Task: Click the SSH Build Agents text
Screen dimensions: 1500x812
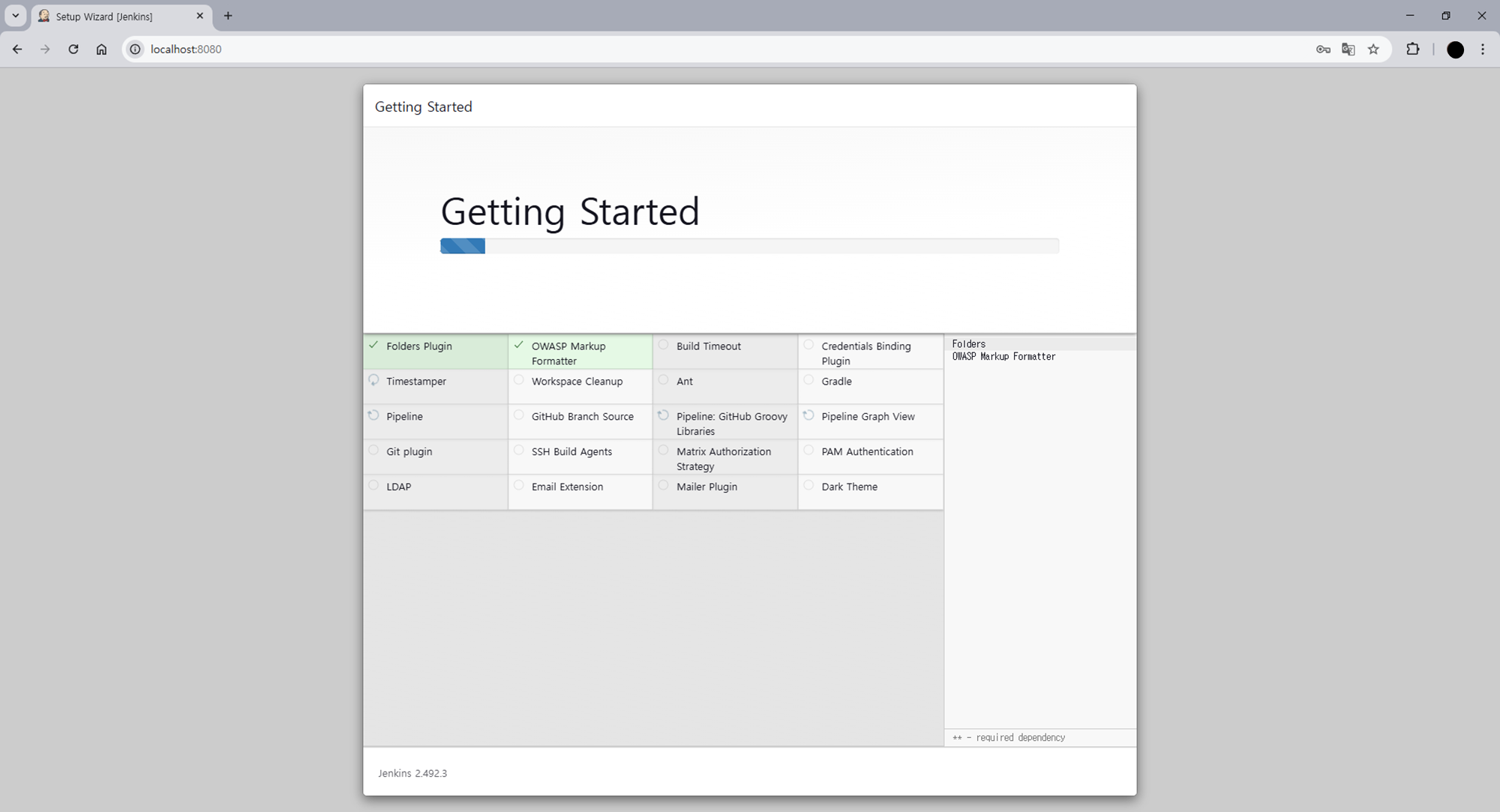Action: tap(571, 452)
